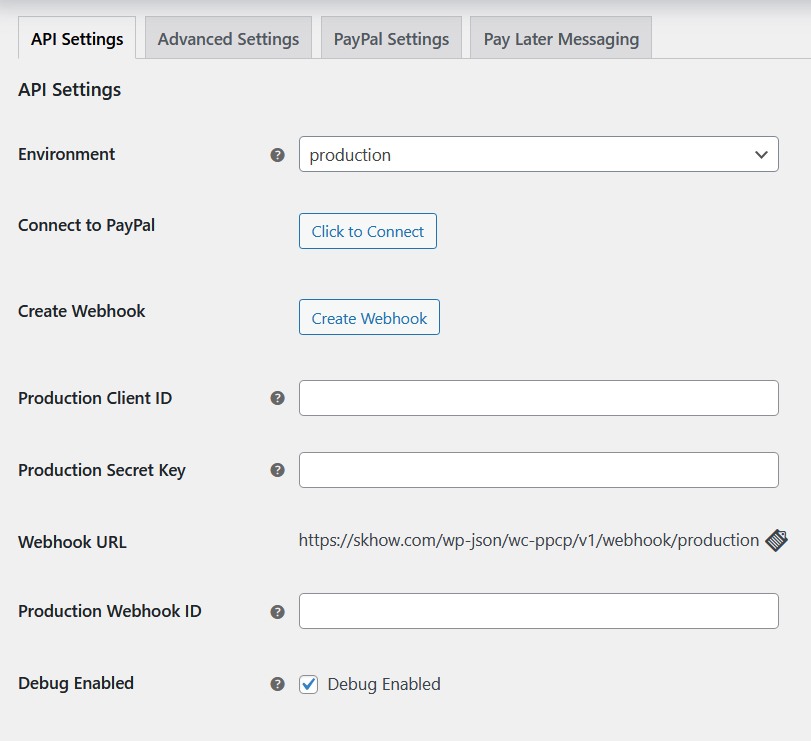Screen dimensions: 811x741
Task: Click the Create Webhook button
Action: (x=369, y=317)
